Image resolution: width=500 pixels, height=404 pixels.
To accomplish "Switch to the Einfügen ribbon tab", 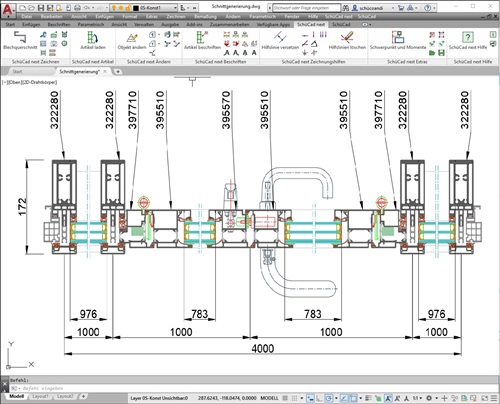I will pyautogui.click(x=31, y=24).
